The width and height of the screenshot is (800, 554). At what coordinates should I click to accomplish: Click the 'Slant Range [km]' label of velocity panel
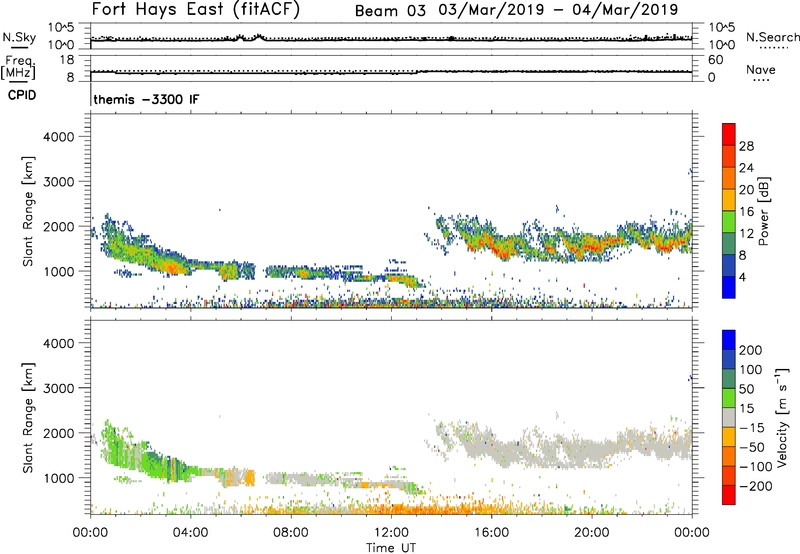pos(28,418)
